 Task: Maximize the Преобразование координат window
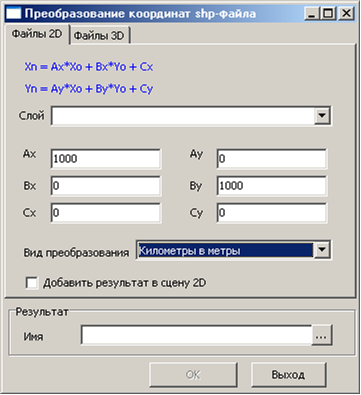pyautogui.click(x=328, y=14)
